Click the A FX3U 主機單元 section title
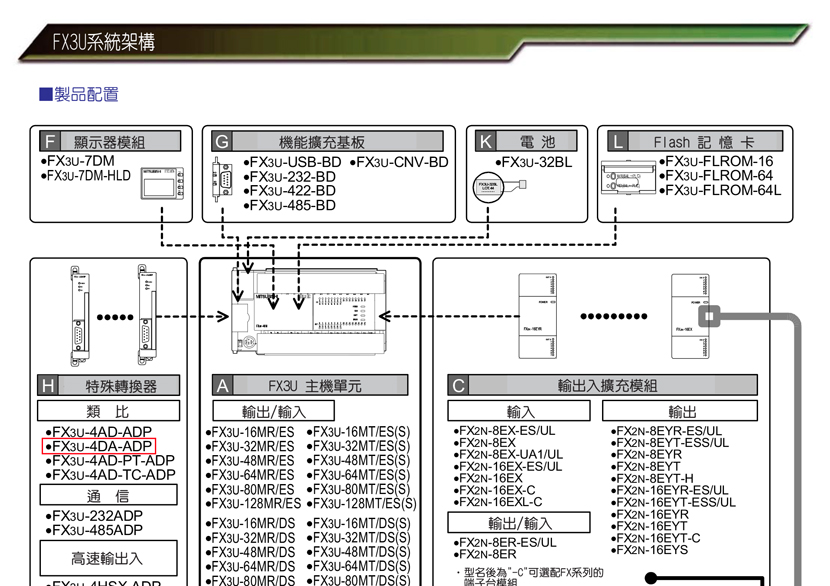This screenshot has width=830, height=586. [310, 385]
